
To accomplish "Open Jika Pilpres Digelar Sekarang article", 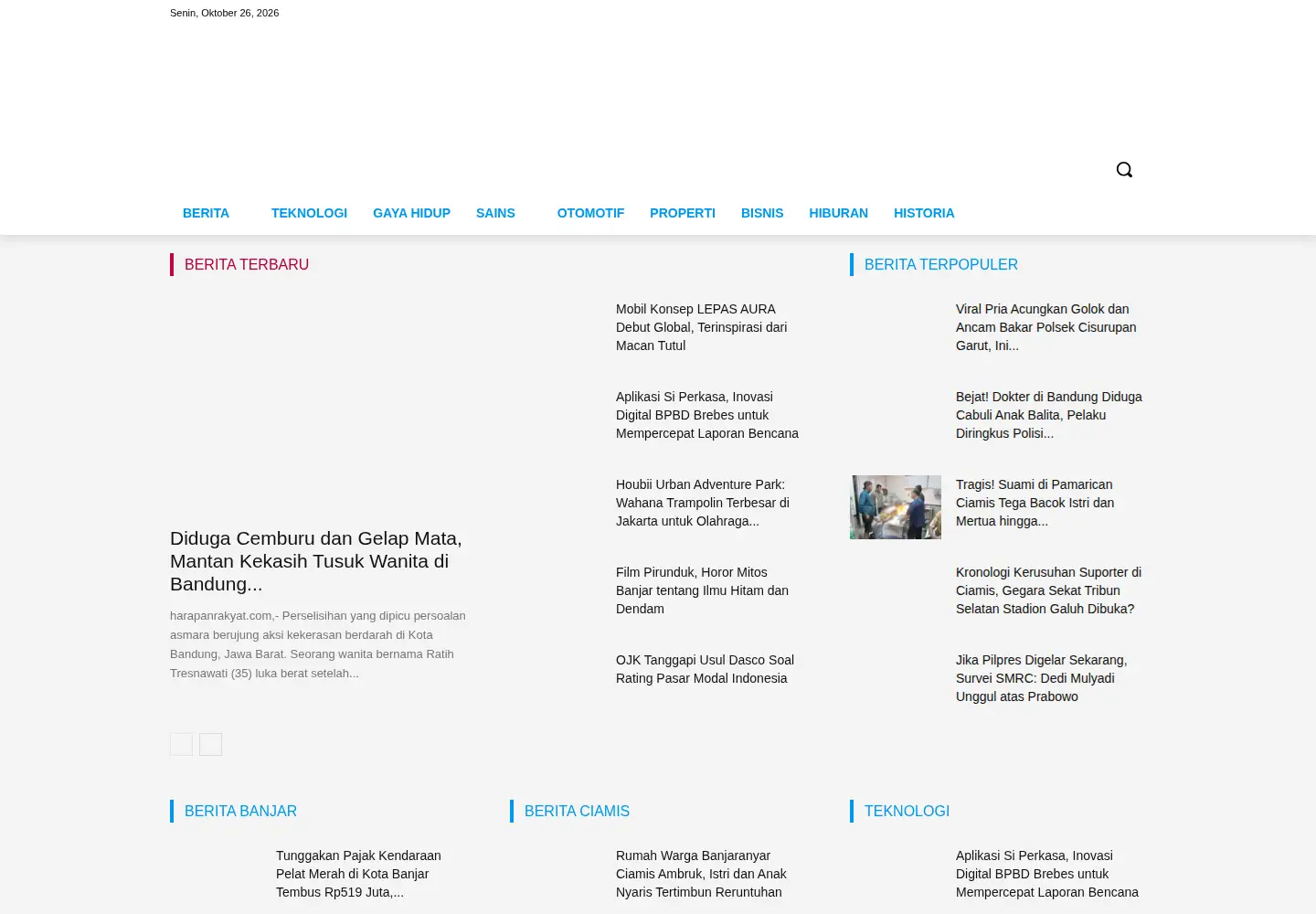I will pyautogui.click(x=1042, y=678).
